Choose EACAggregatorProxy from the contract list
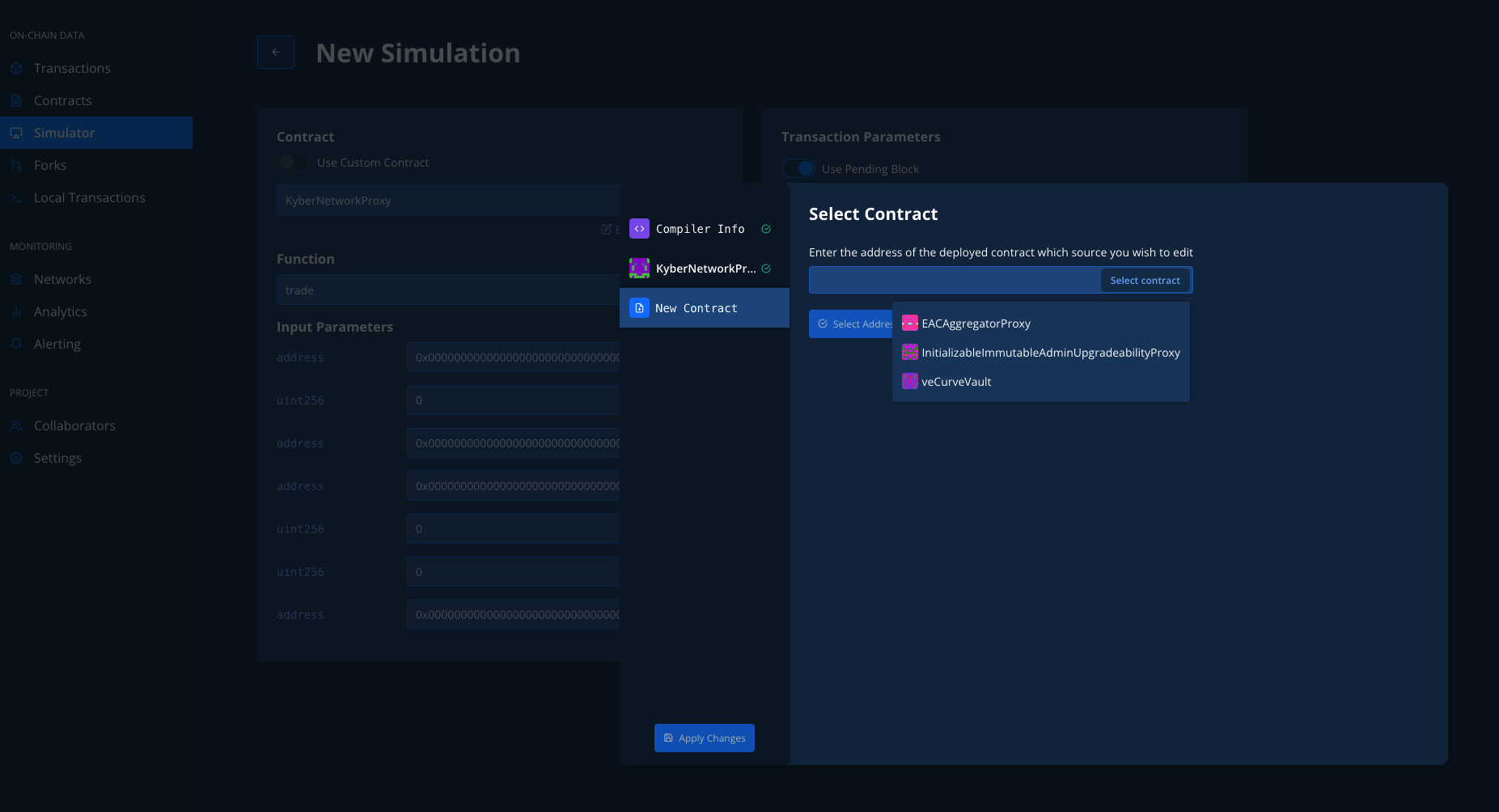1499x812 pixels. 1040,324
